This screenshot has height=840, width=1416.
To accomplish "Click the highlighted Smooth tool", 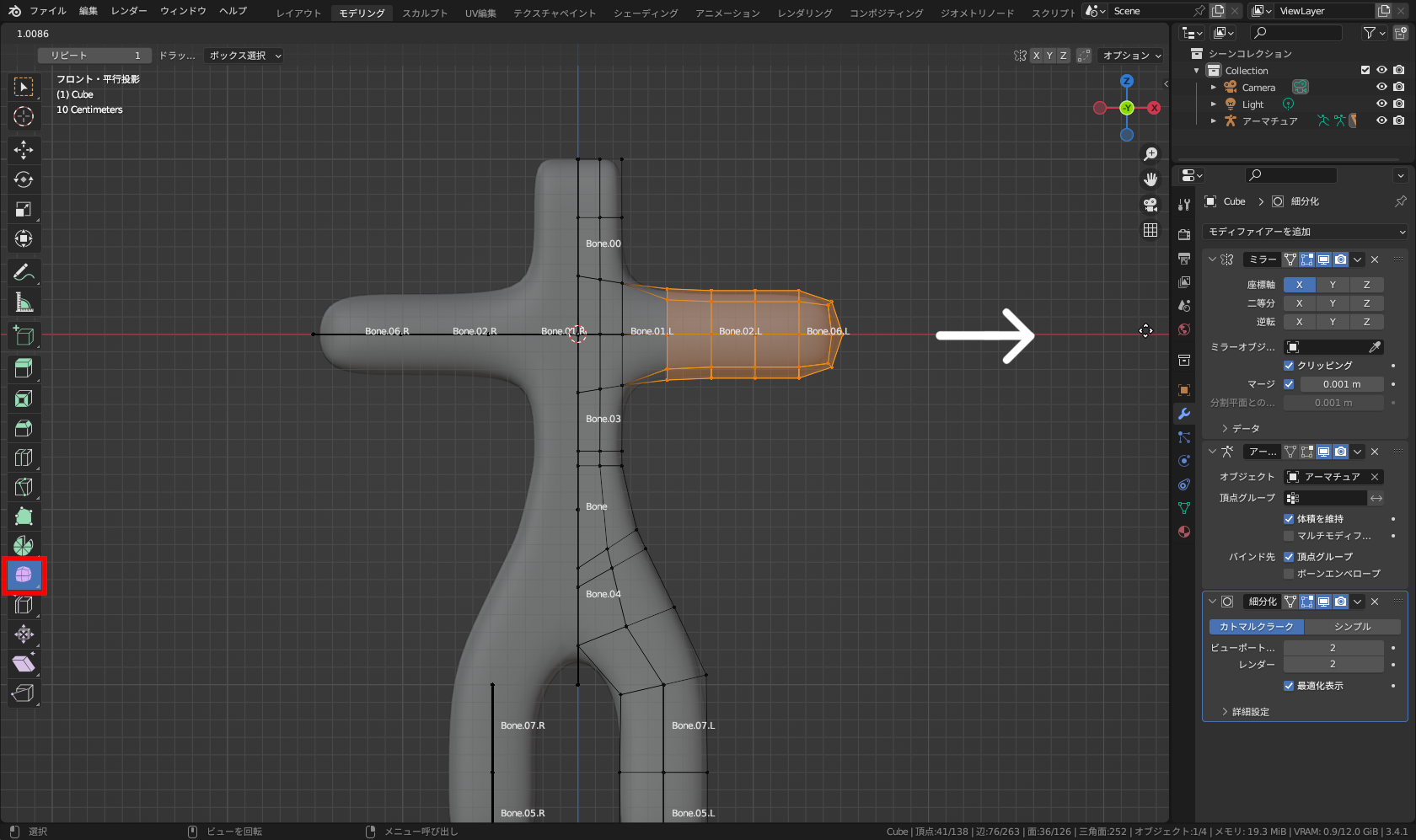I will (x=24, y=575).
